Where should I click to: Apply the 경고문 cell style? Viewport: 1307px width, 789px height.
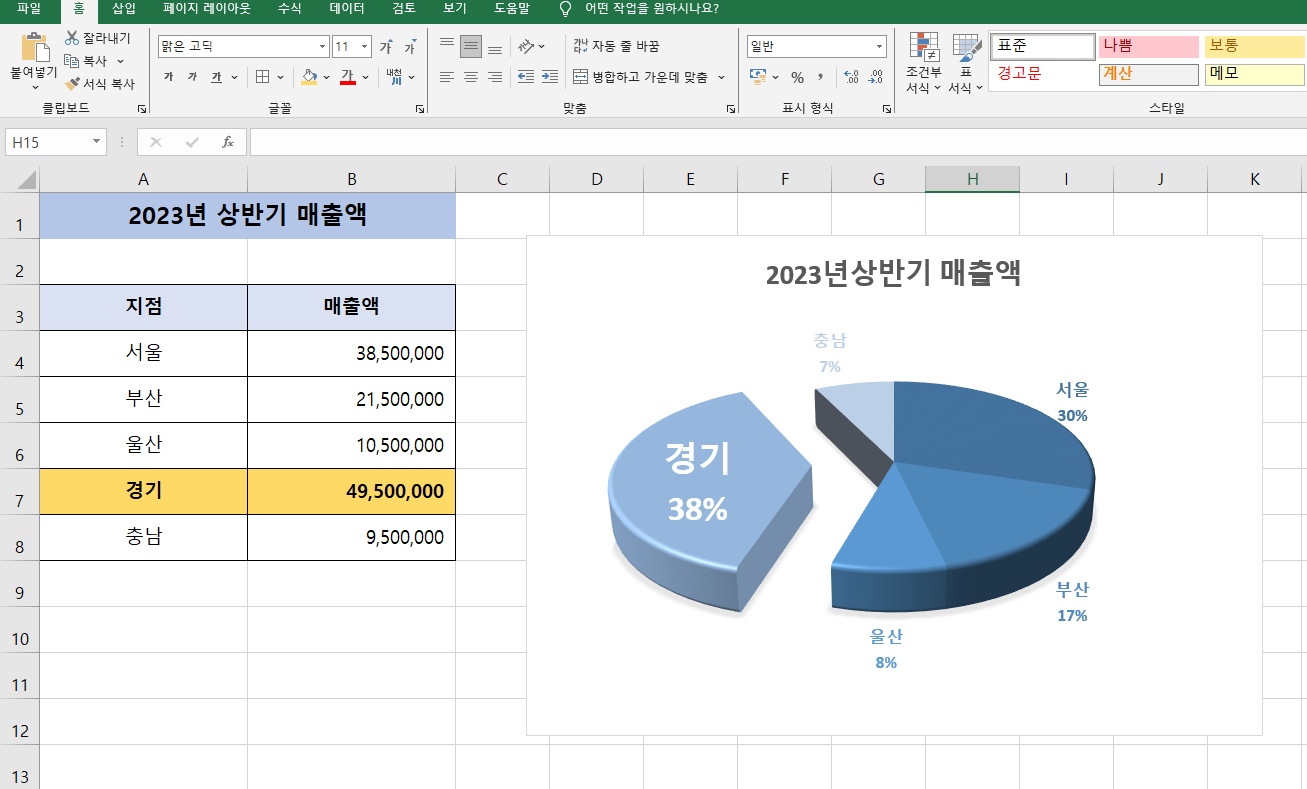(1043, 74)
